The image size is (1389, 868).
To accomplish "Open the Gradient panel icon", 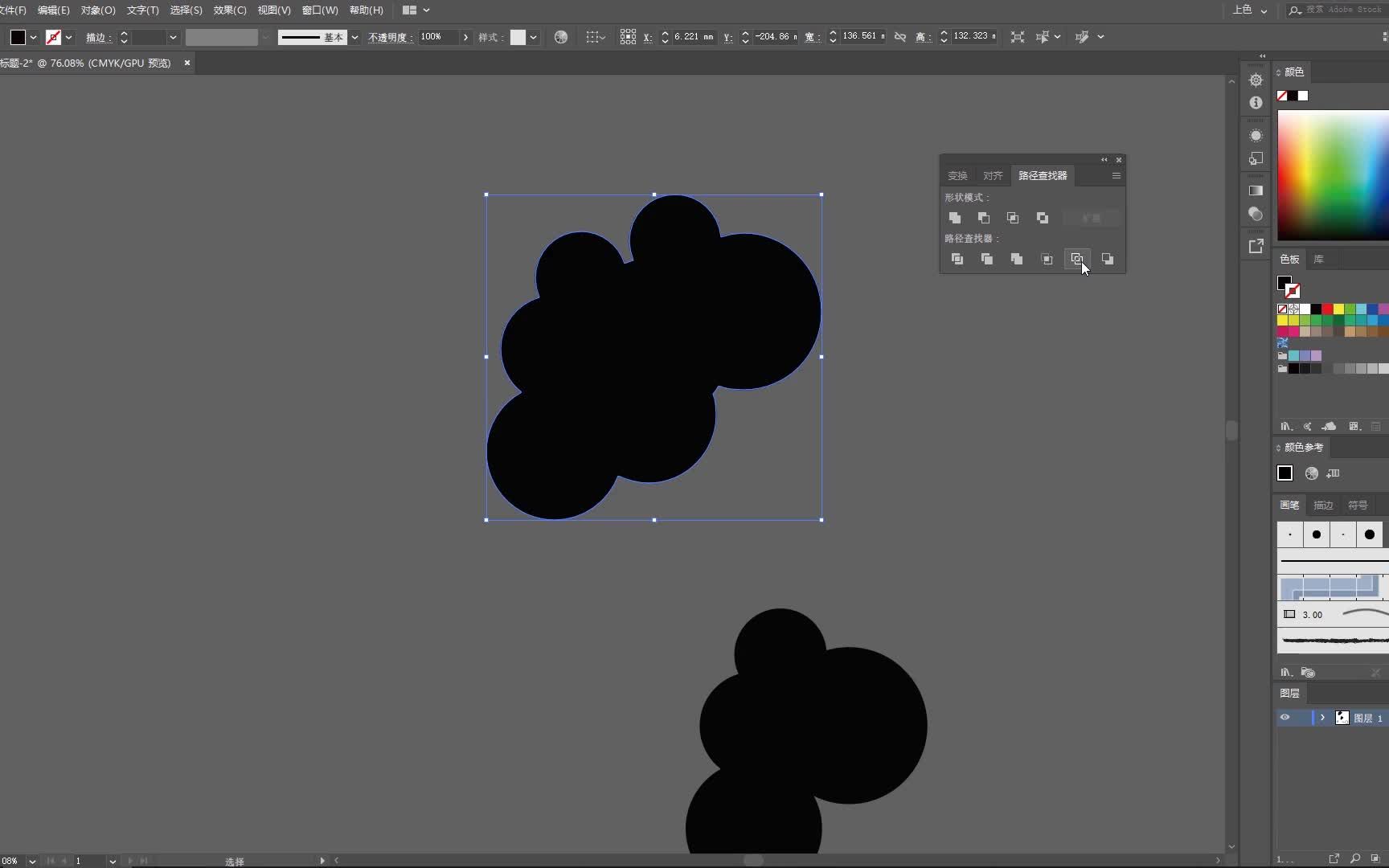I will point(1256,190).
